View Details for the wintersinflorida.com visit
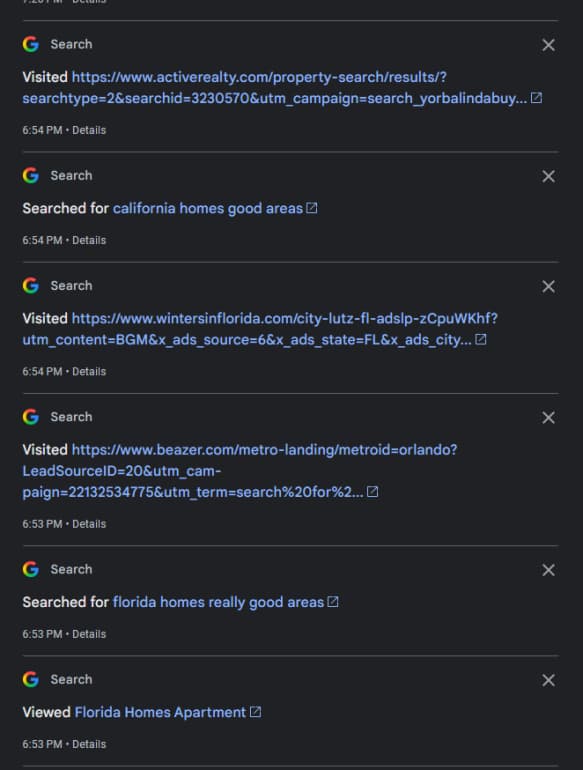The width and height of the screenshot is (583, 770). tap(89, 371)
